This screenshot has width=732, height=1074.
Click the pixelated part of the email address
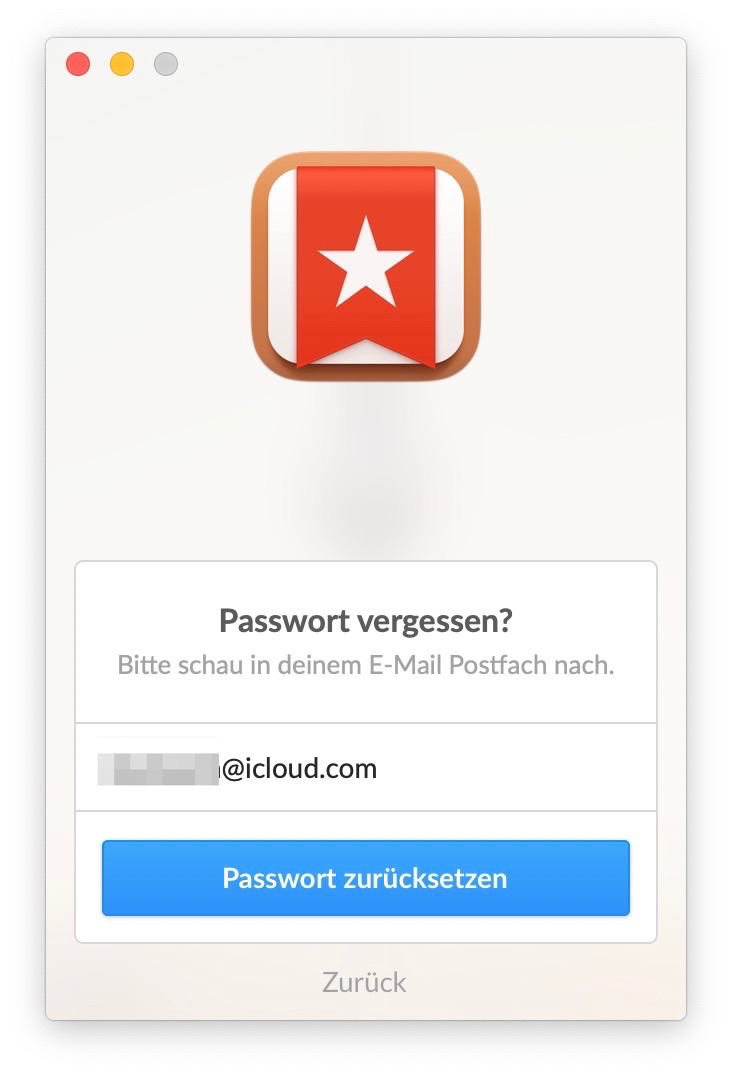point(158,769)
